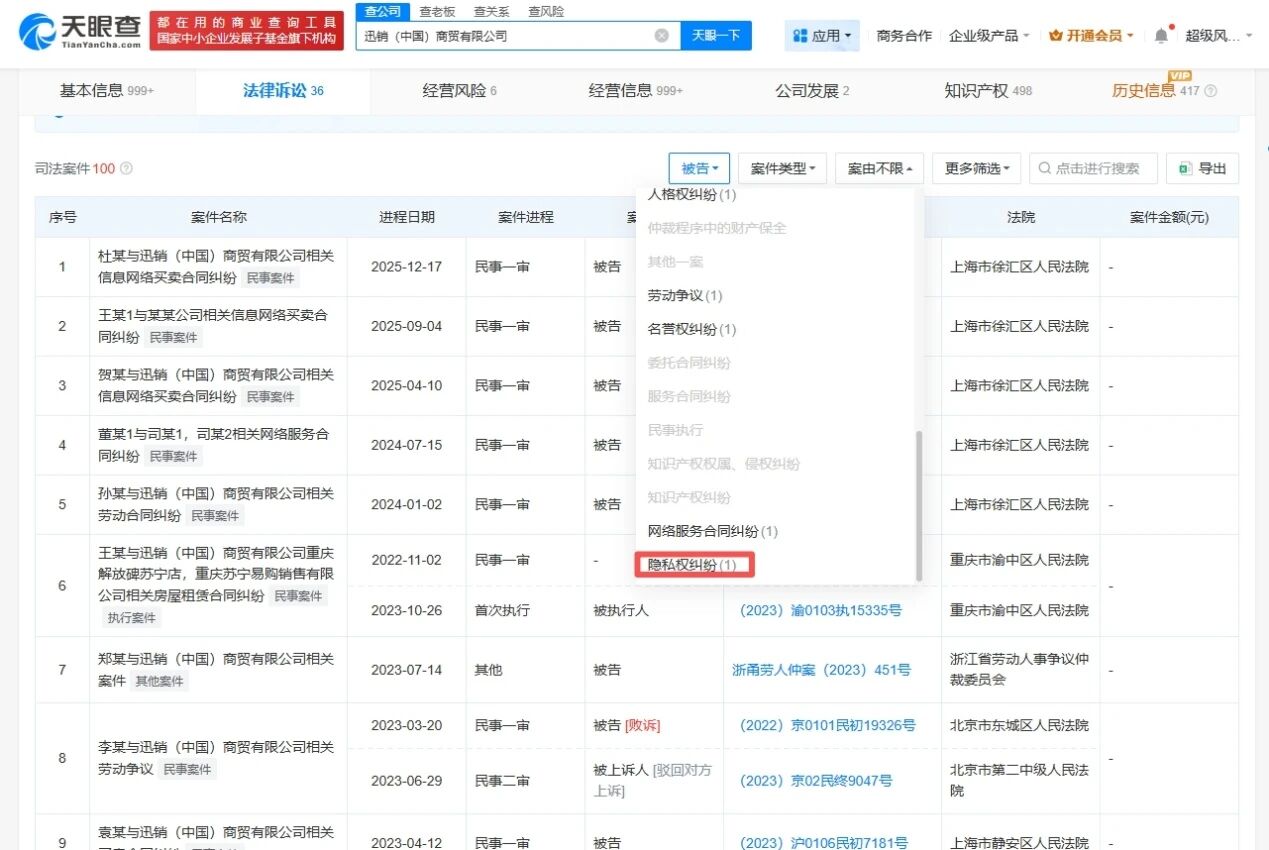The image size is (1269, 850).
Task: Open the 更多筛选 filter dropdown
Action: [976, 168]
